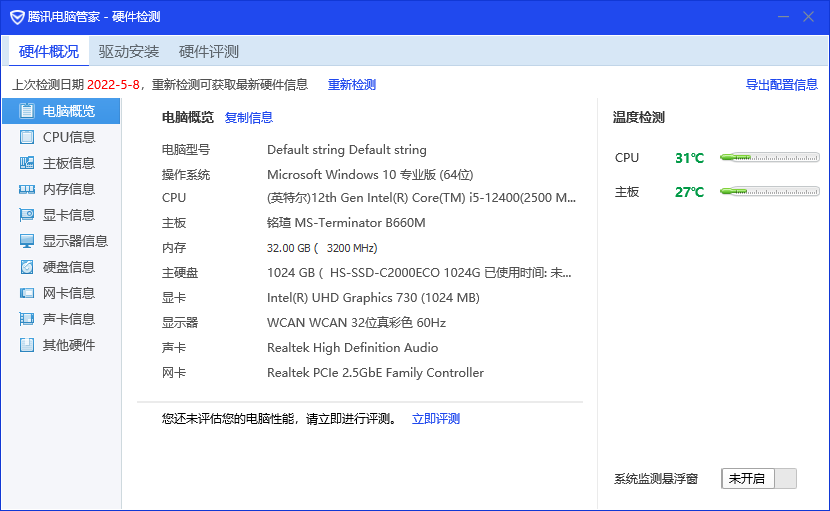The height and width of the screenshot is (511, 830).
Task: Select the 显卡信息 label in the sidebar
Action: (x=69, y=215)
